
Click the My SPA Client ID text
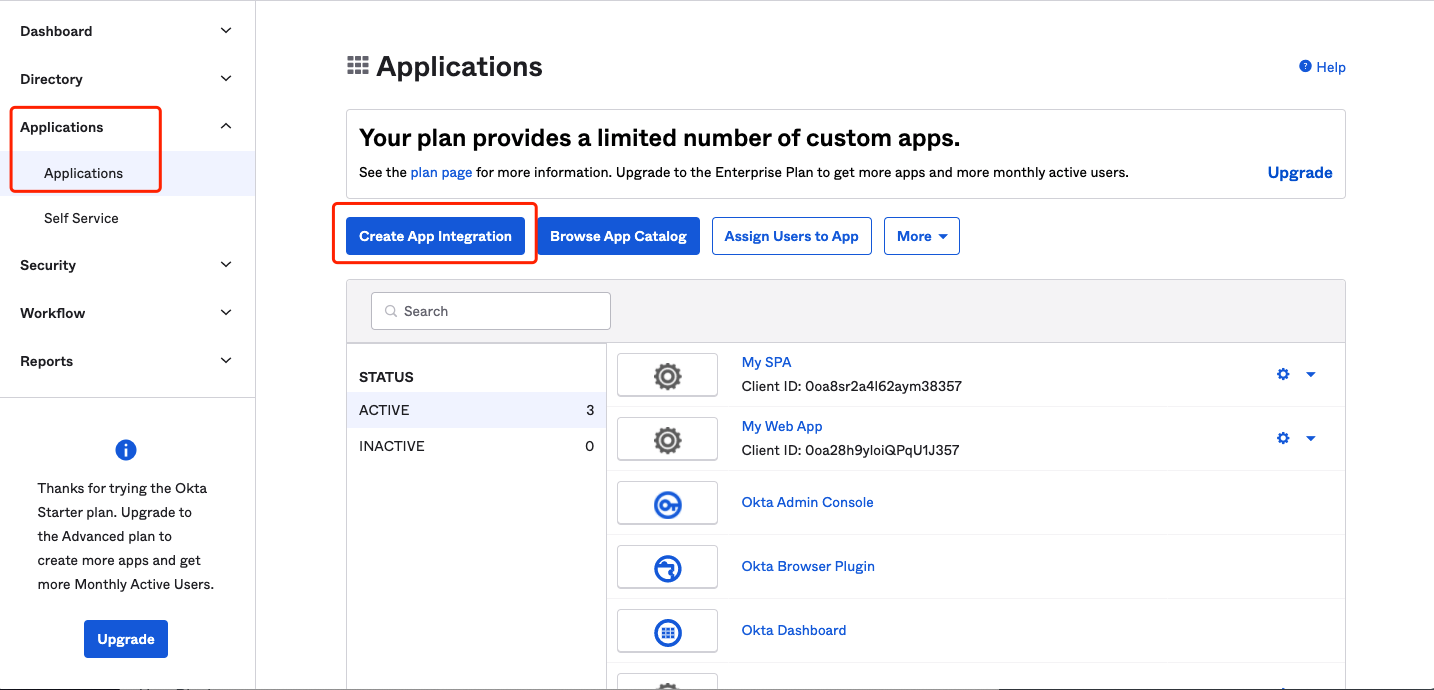pos(852,386)
